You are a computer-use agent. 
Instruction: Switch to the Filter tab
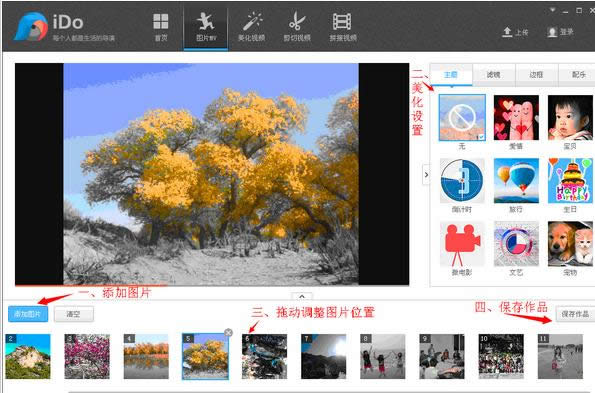pos(493,75)
